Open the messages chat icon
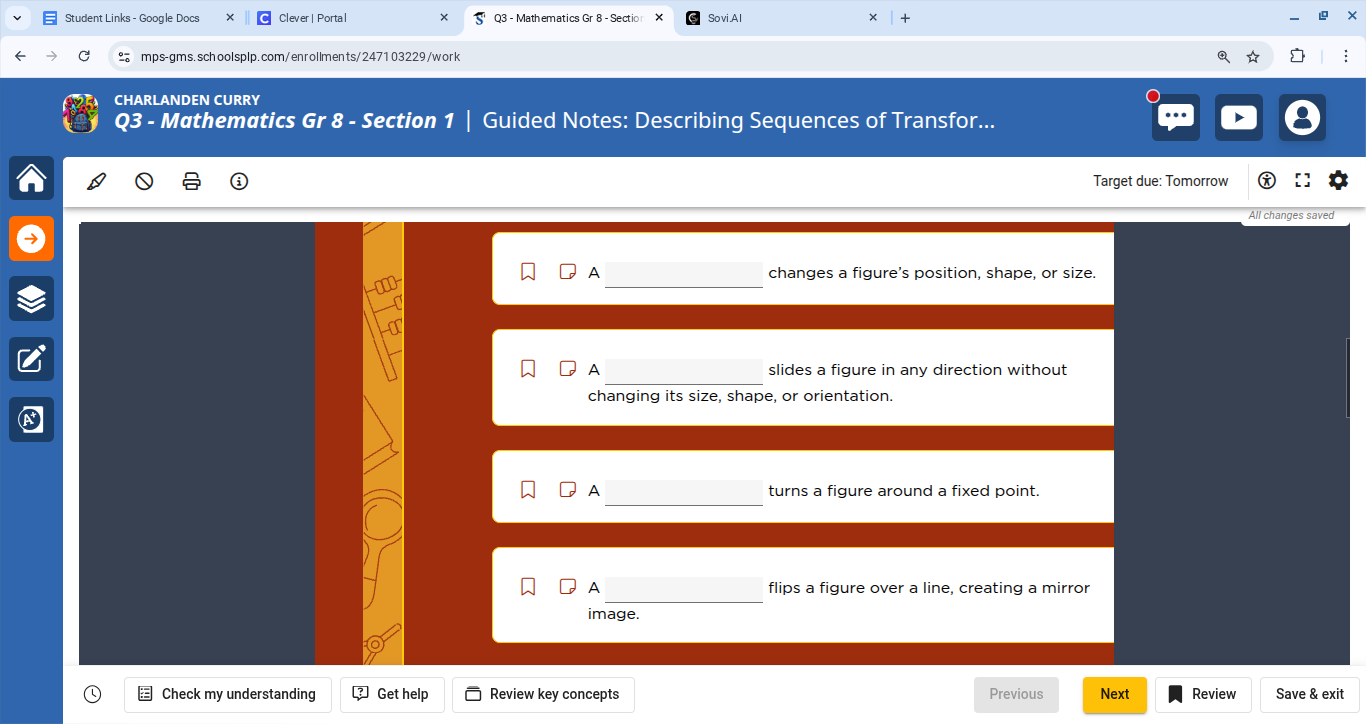The image size is (1366, 724). 1175,117
